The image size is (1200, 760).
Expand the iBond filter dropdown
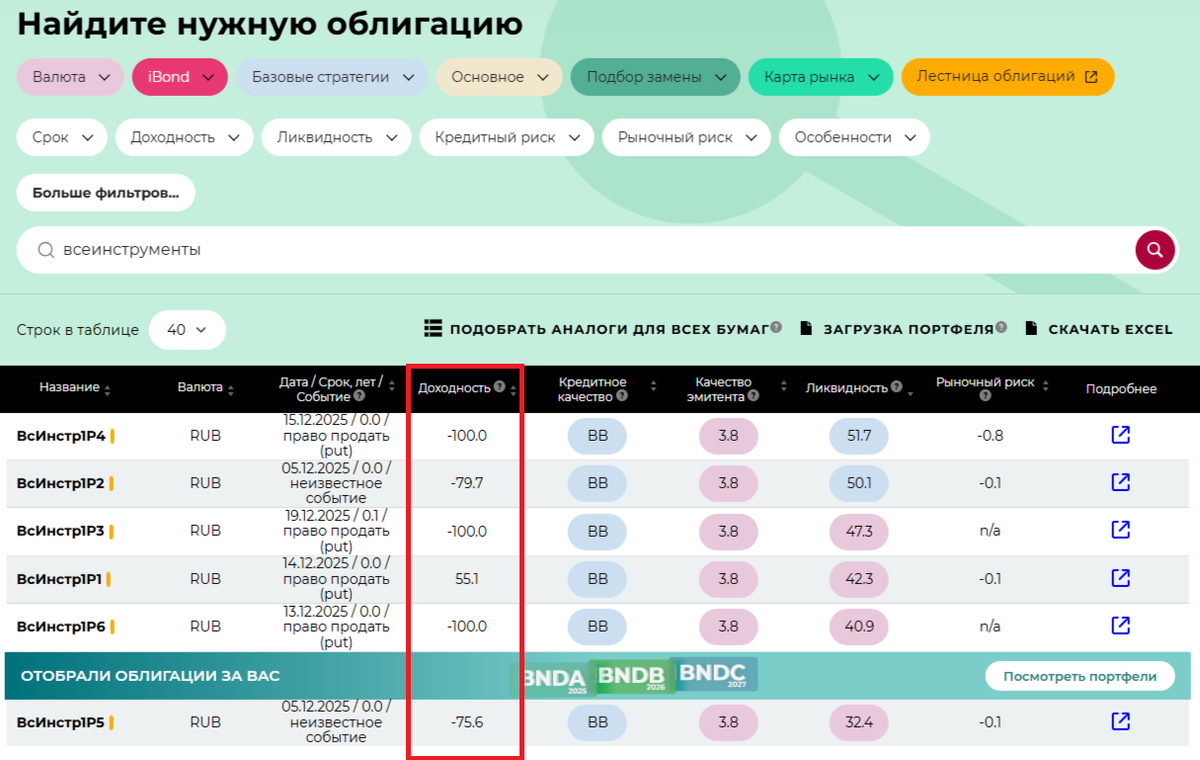tap(180, 77)
